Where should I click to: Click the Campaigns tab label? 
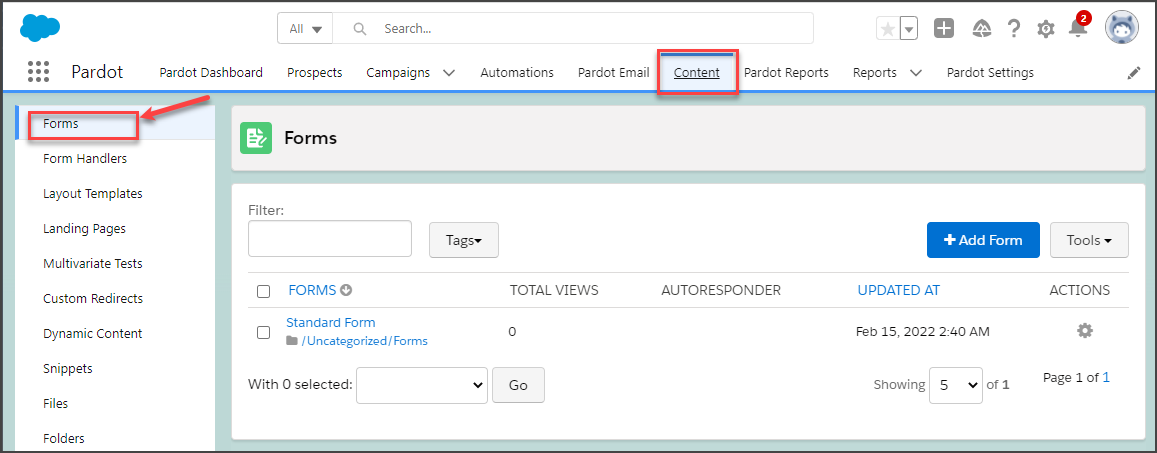pos(398,72)
